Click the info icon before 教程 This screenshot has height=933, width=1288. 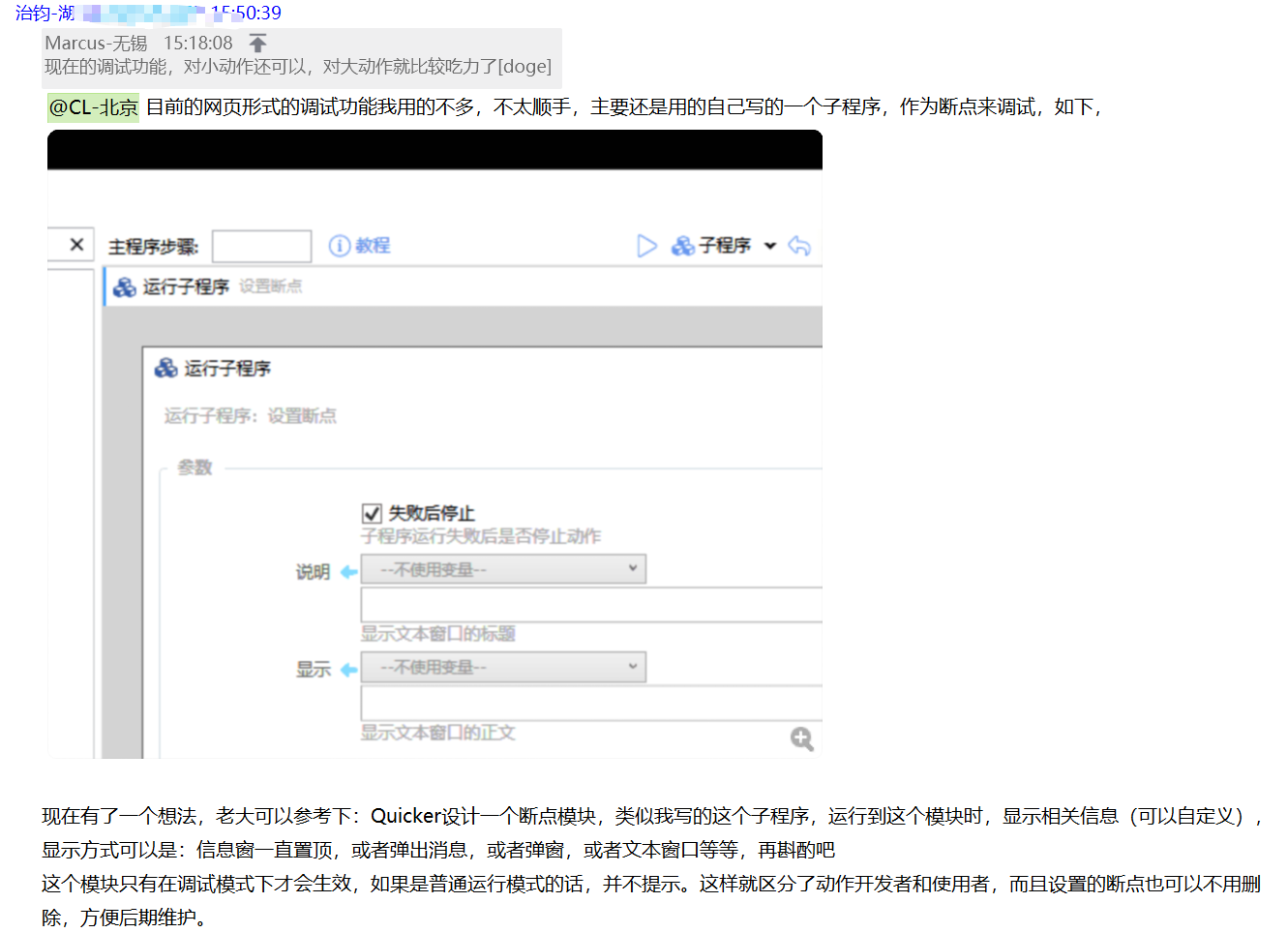pos(339,246)
